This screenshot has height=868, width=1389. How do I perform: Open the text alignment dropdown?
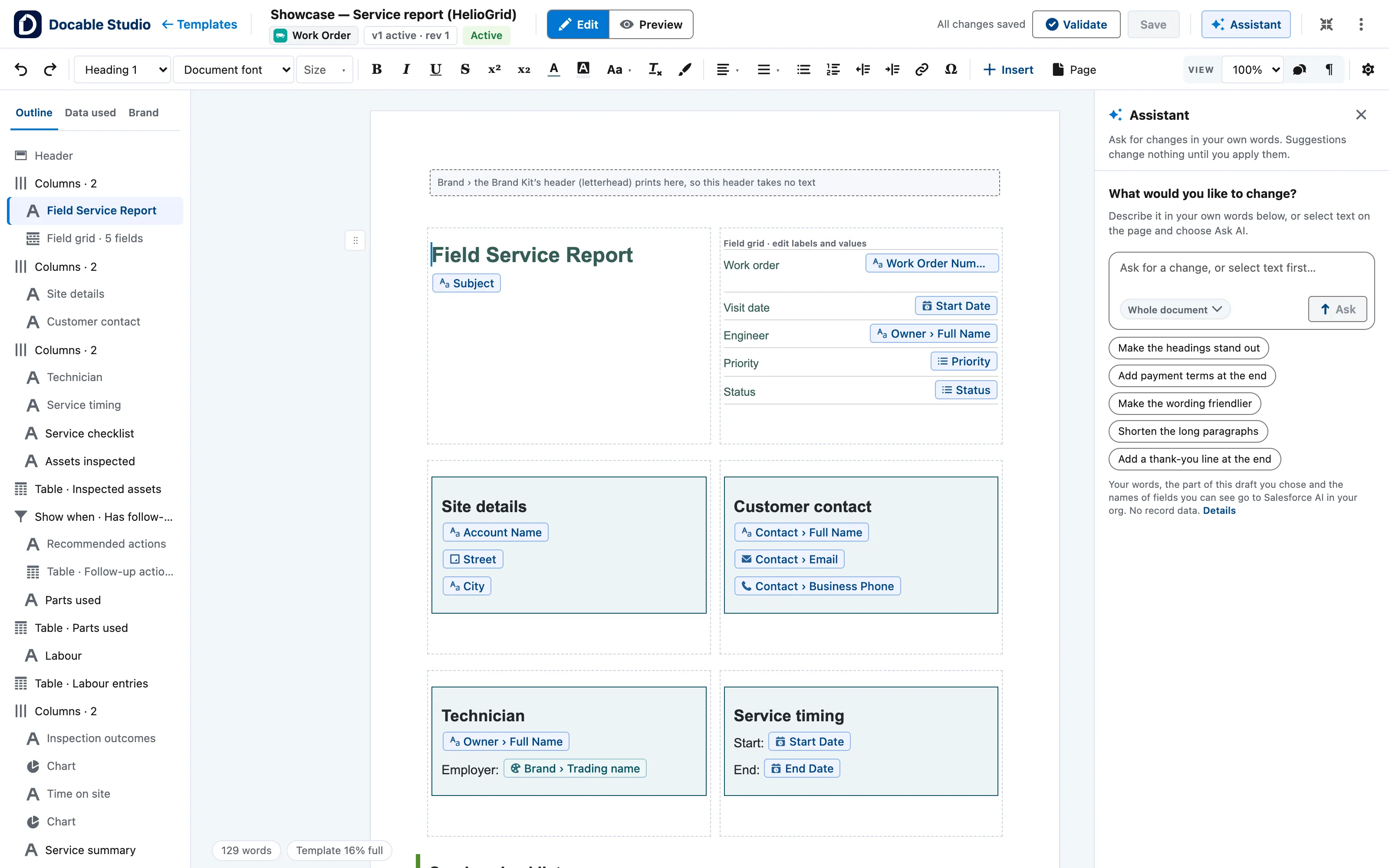(x=728, y=69)
